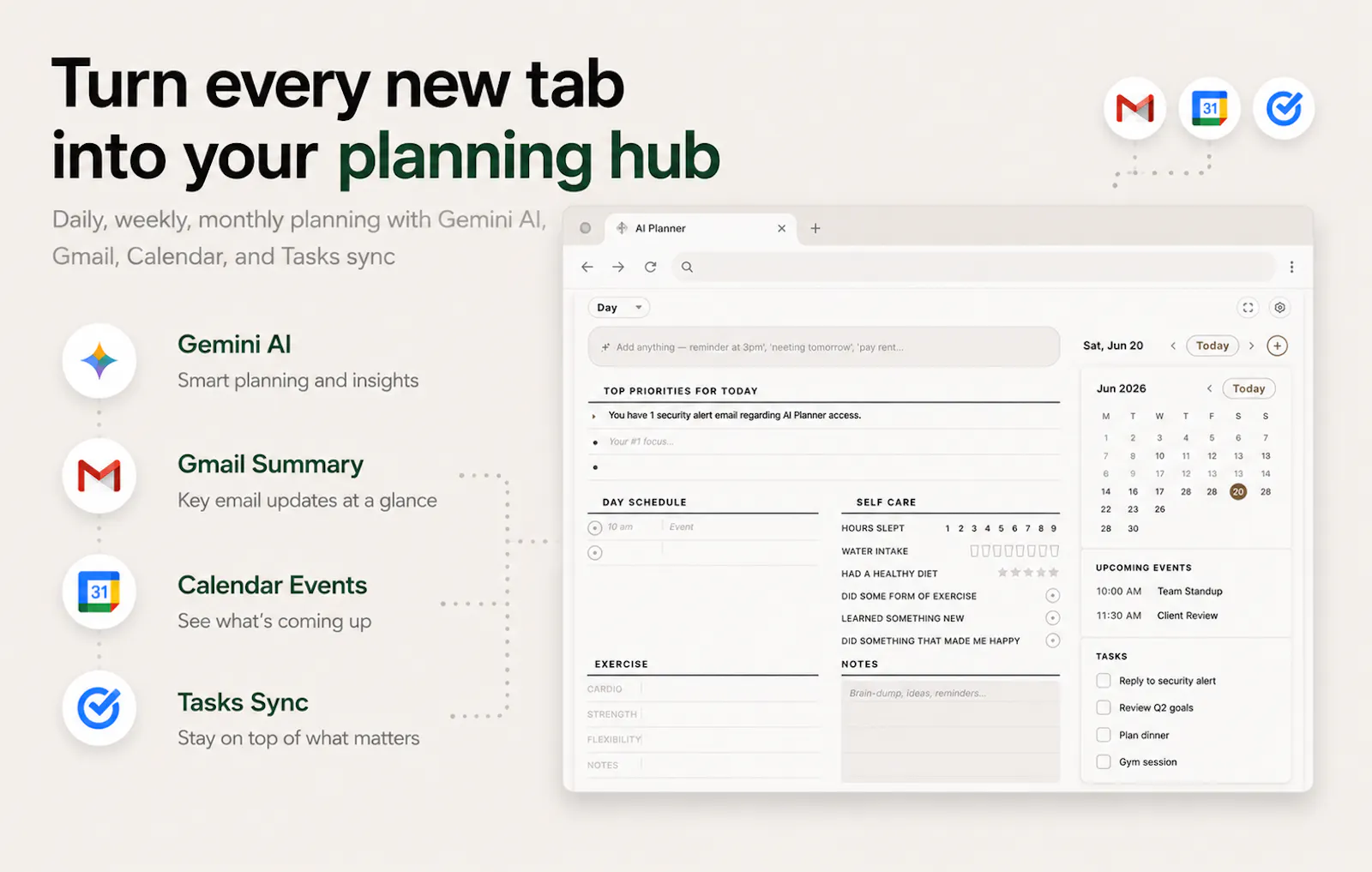Check the Plan dinner task
The height and width of the screenshot is (872, 1372).
[x=1104, y=735]
